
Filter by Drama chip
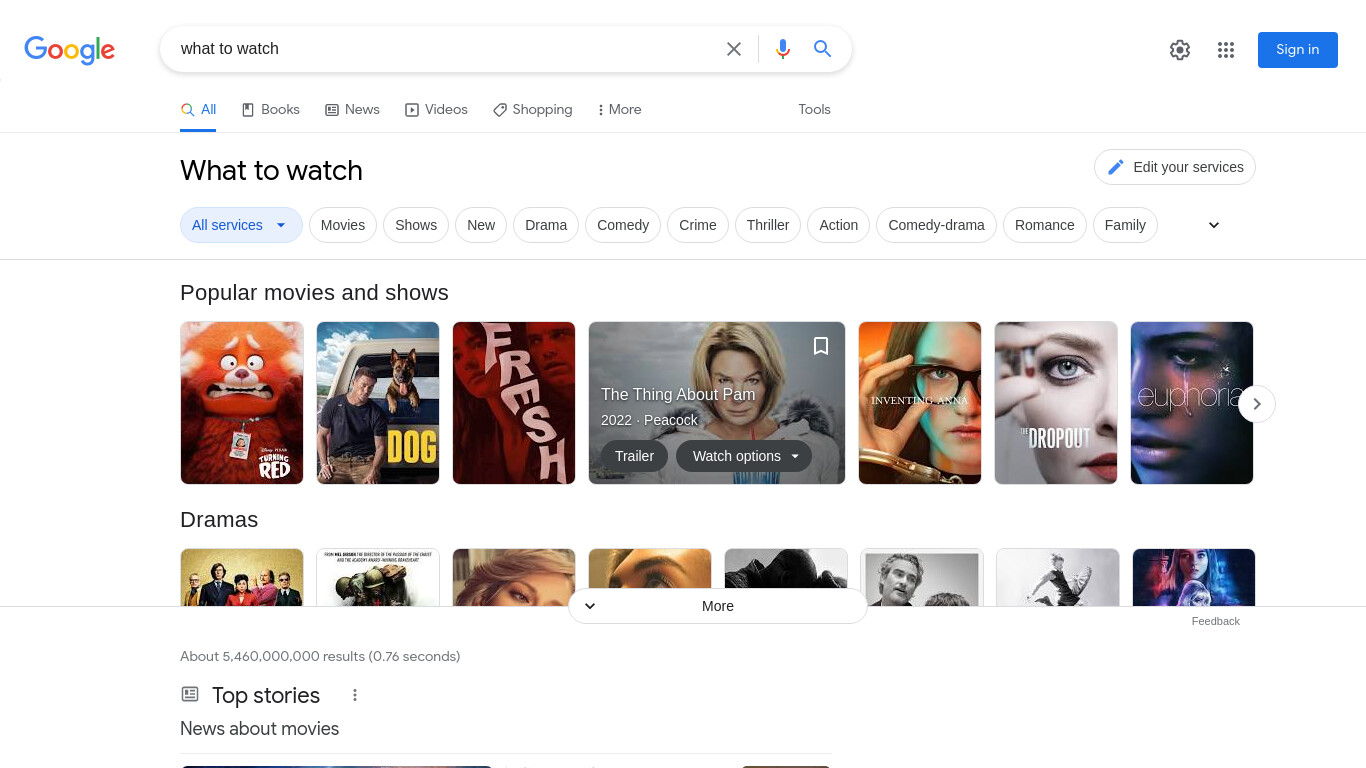546,225
